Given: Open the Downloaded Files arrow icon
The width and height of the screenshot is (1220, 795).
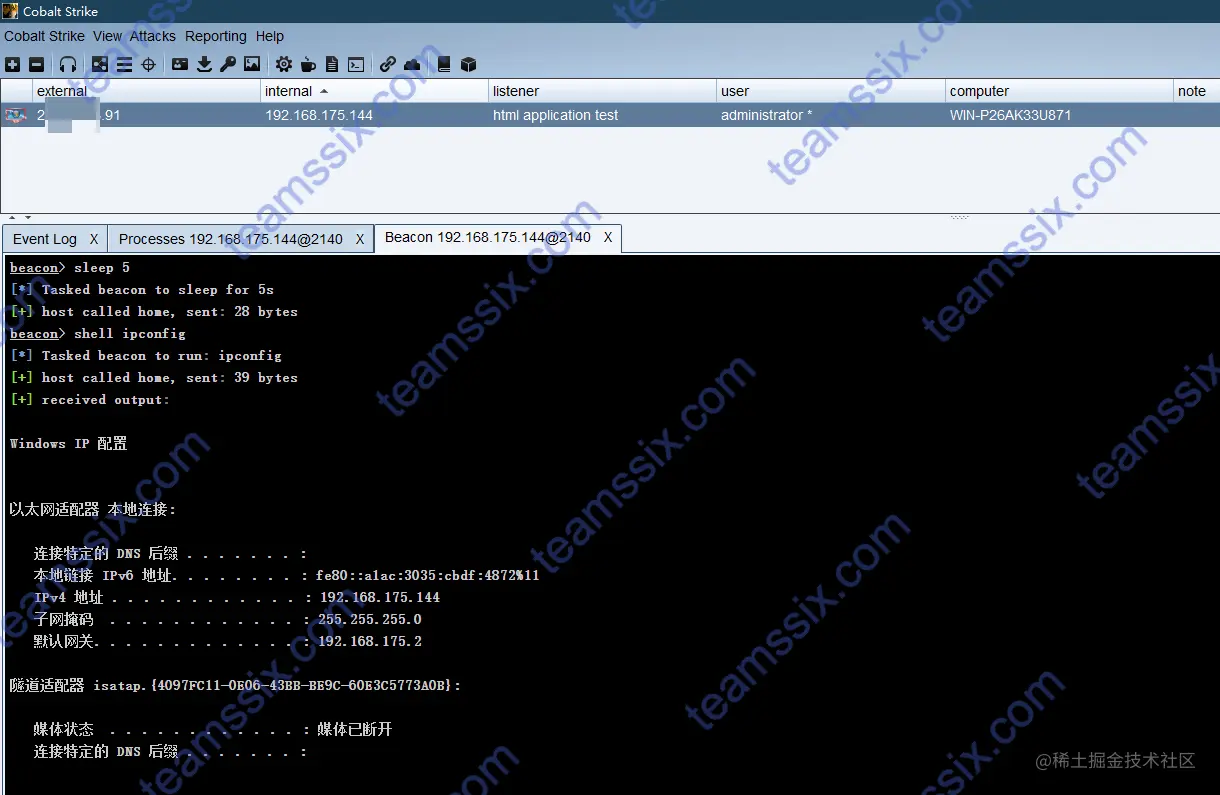Looking at the screenshot, I should (x=204, y=64).
